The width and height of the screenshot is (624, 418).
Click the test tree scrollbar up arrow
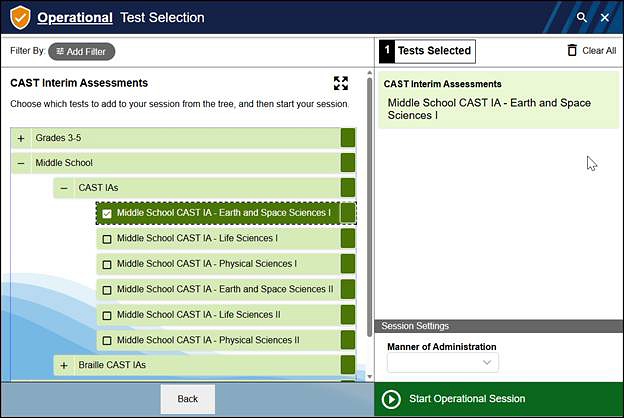point(370,73)
